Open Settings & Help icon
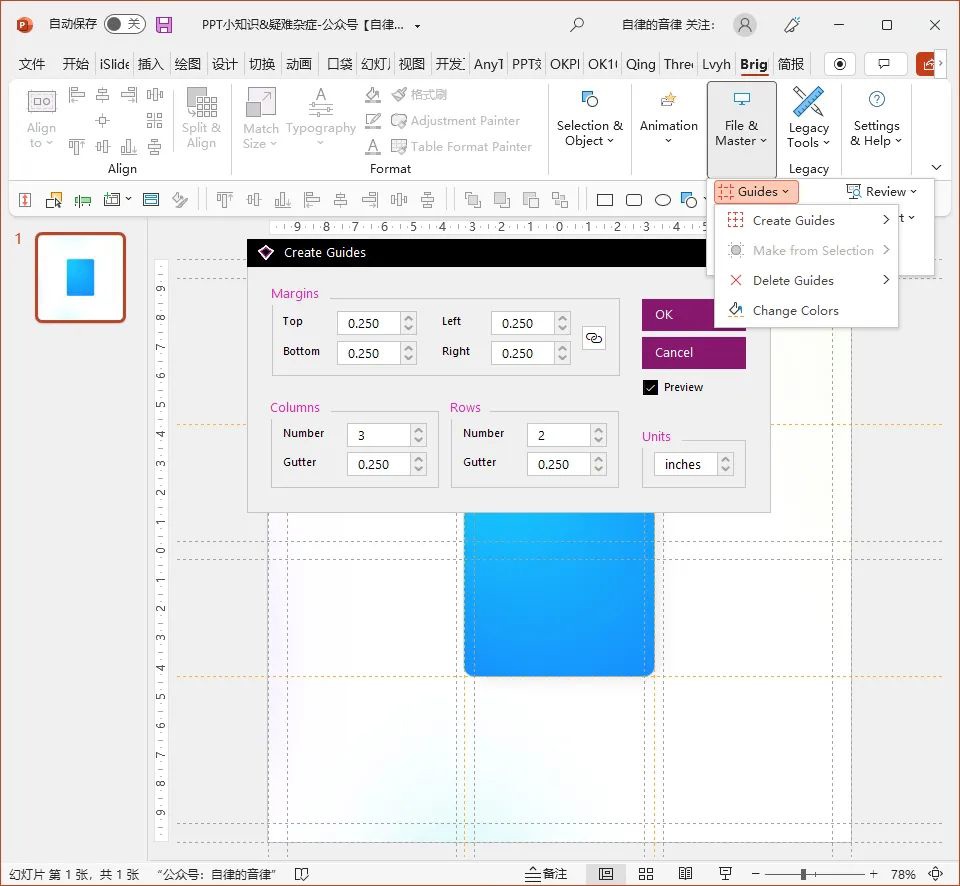960x886 pixels. point(876,100)
